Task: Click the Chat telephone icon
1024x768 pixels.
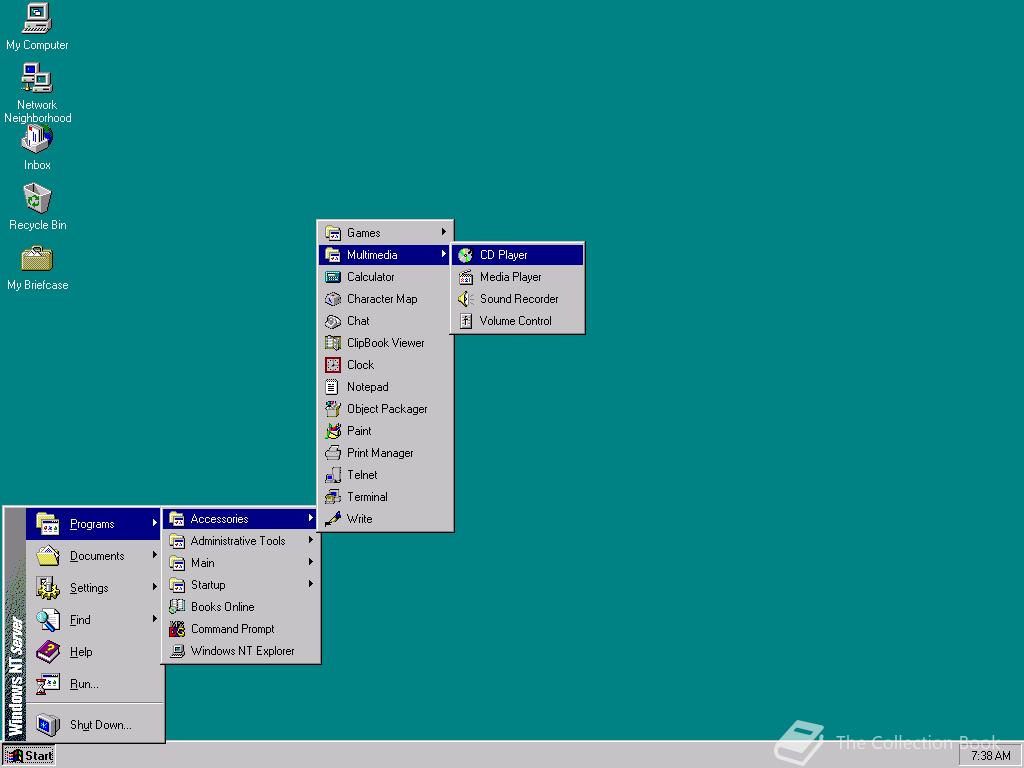Action: (x=333, y=321)
